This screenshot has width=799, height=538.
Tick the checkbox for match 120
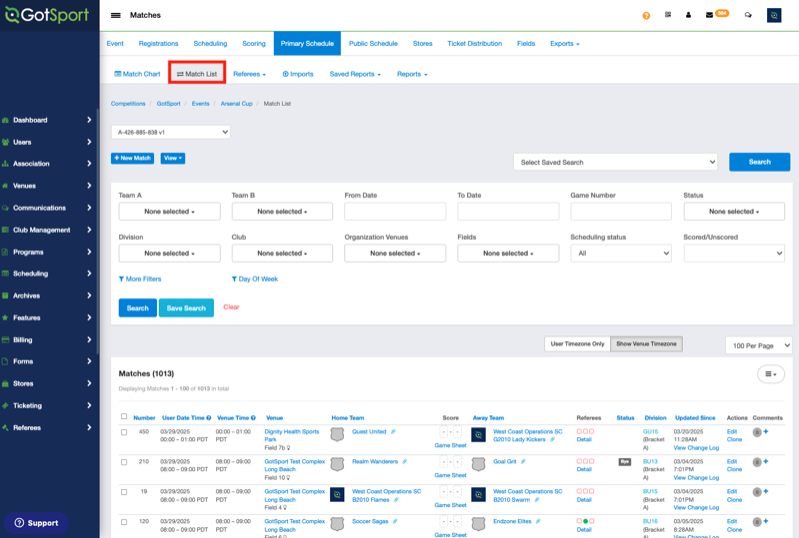pos(124,522)
